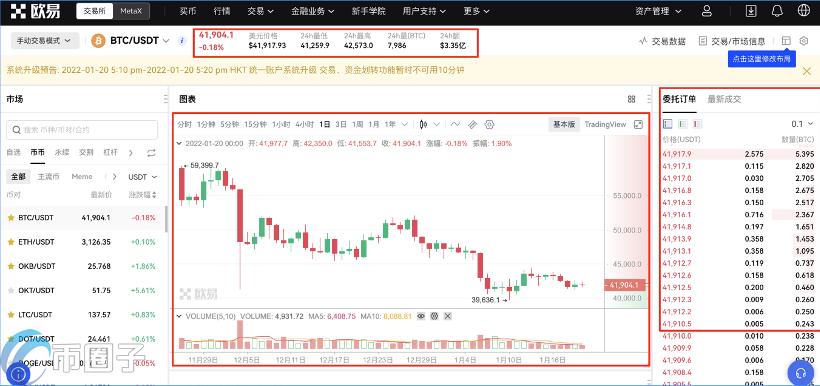This screenshot has height=386, width=820.
Task: Set chart interval to 4小时
Action: click(304, 124)
